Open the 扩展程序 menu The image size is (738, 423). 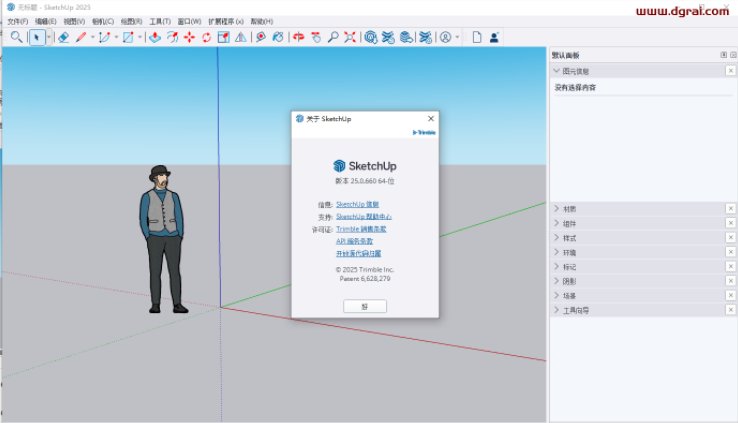tap(226, 22)
